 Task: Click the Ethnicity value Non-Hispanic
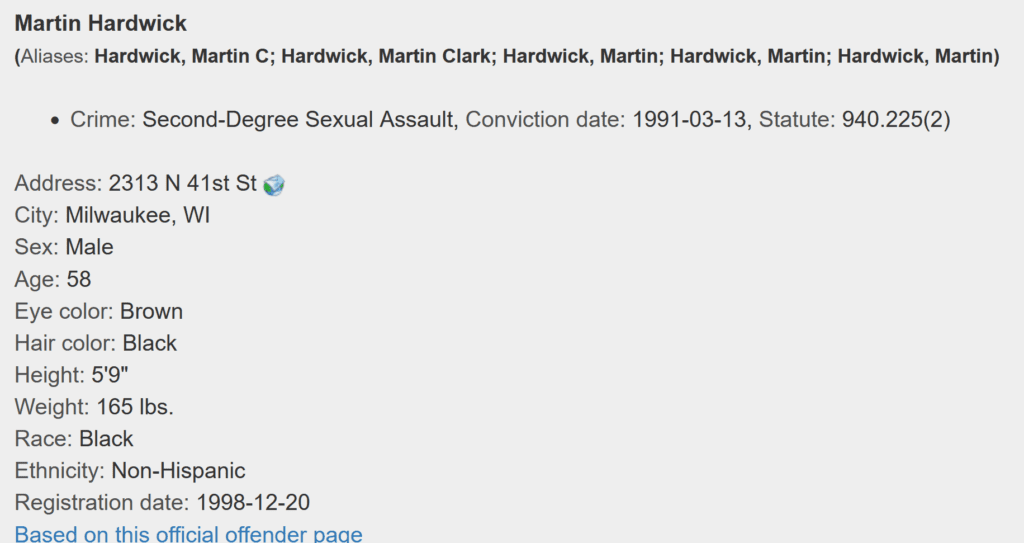tap(178, 470)
